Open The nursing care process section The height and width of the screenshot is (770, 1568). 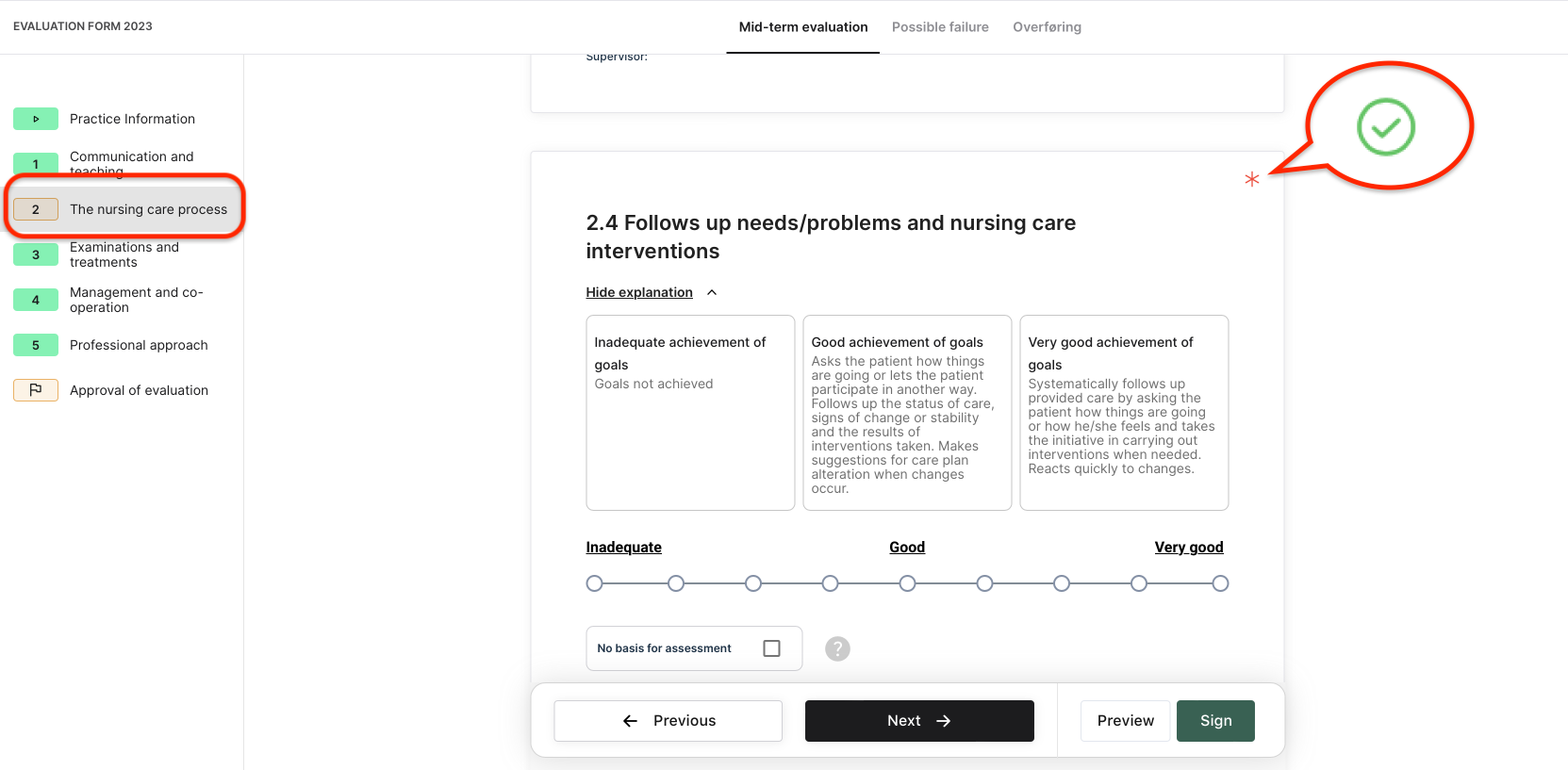tap(148, 209)
